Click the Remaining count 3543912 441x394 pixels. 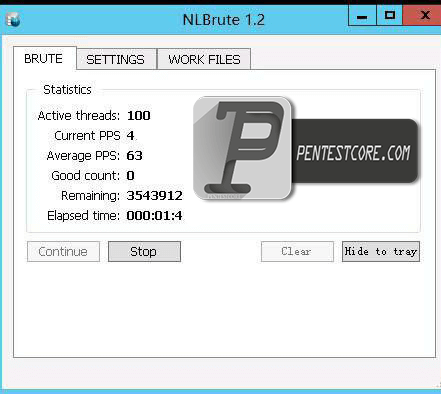(x=154, y=196)
